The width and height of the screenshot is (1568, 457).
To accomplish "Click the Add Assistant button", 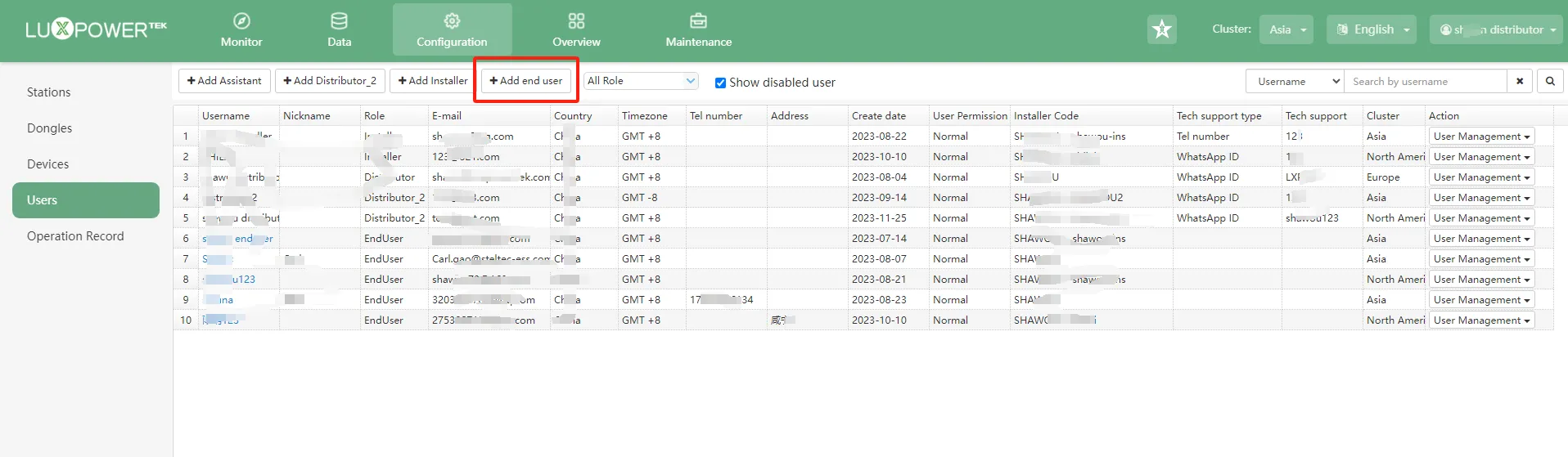I will point(224,81).
